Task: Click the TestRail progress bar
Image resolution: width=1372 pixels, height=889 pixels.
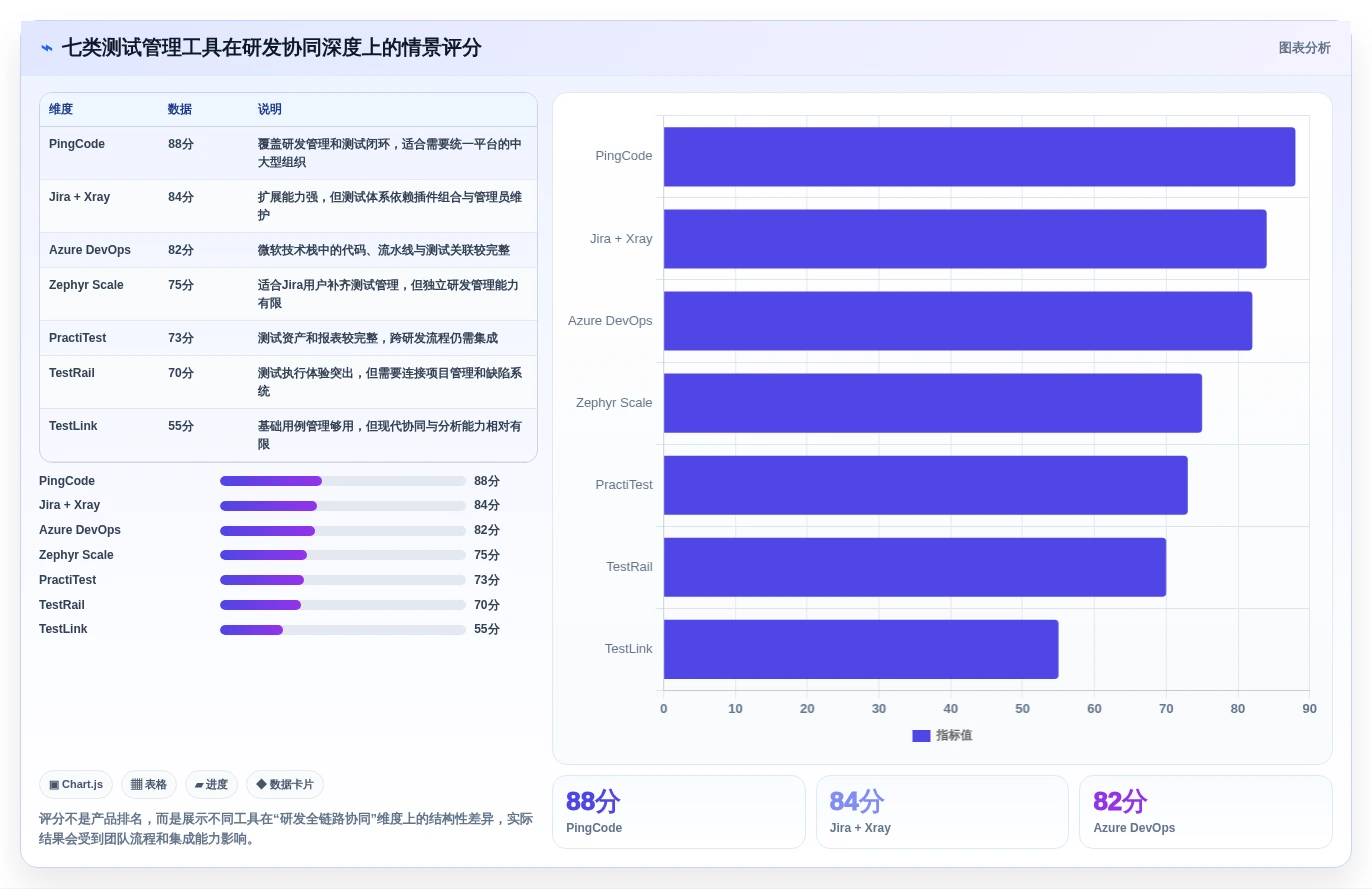Action: 343,605
